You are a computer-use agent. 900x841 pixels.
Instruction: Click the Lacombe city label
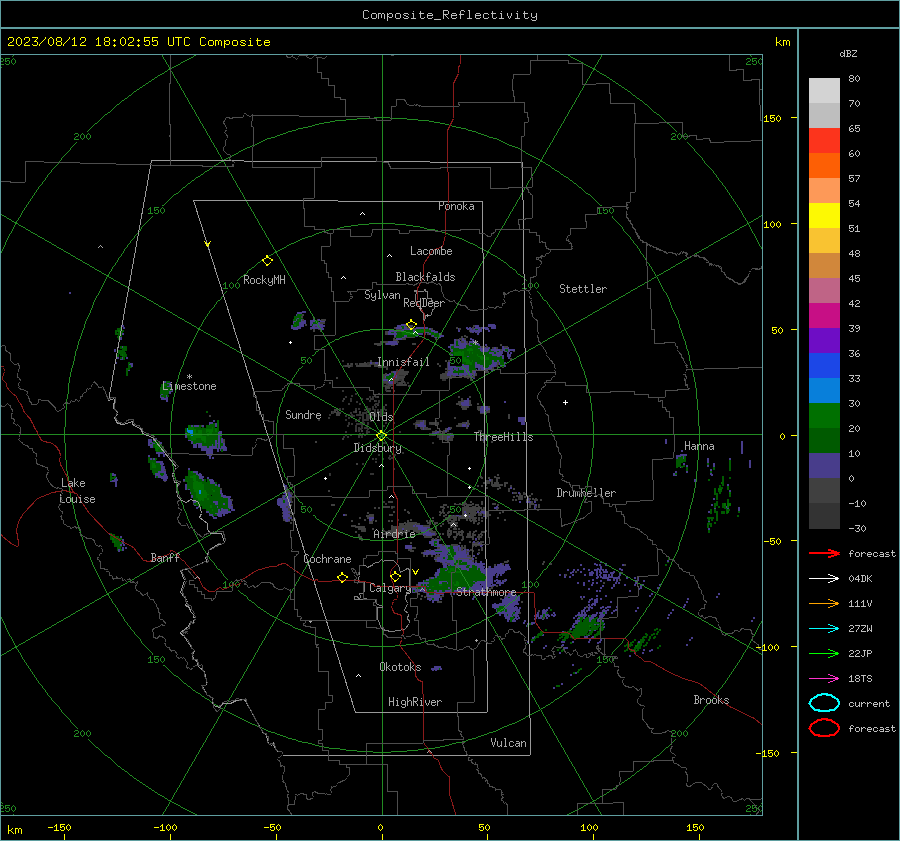point(431,251)
